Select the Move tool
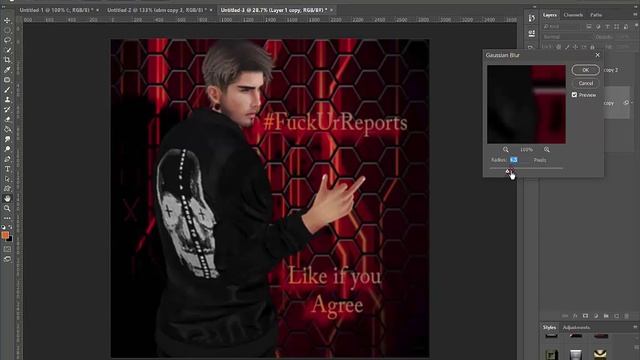The image size is (640, 360). coord(7,20)
